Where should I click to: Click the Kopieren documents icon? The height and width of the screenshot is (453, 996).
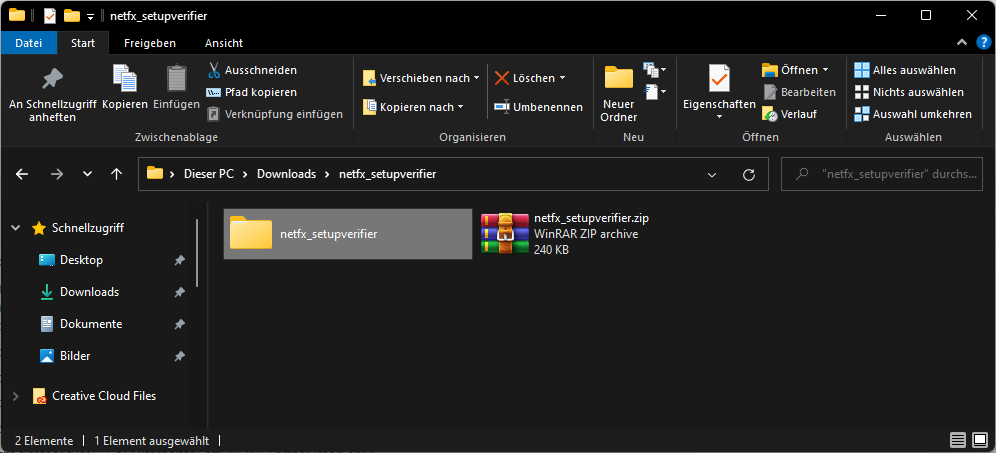click(125, 79)
